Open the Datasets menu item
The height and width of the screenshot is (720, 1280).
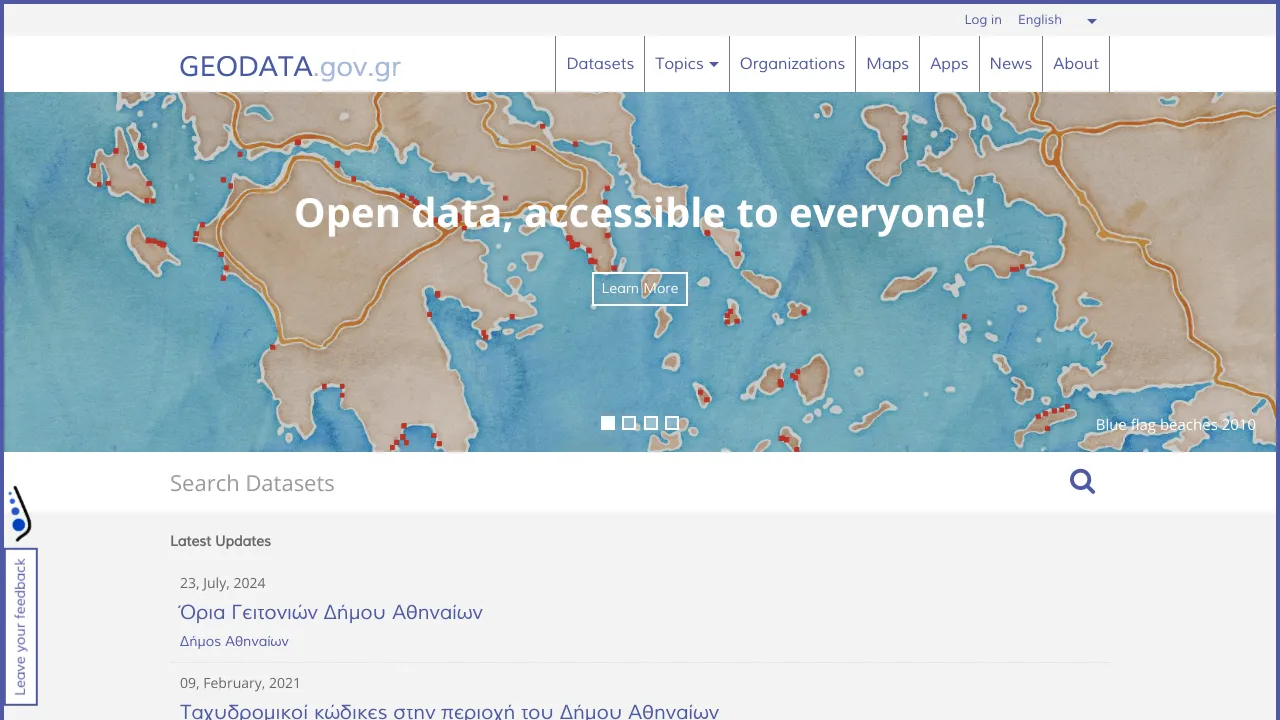600,64
